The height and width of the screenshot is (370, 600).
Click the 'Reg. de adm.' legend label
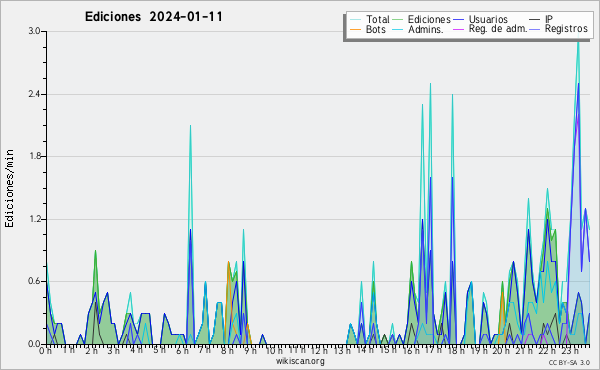pos(498,29)
